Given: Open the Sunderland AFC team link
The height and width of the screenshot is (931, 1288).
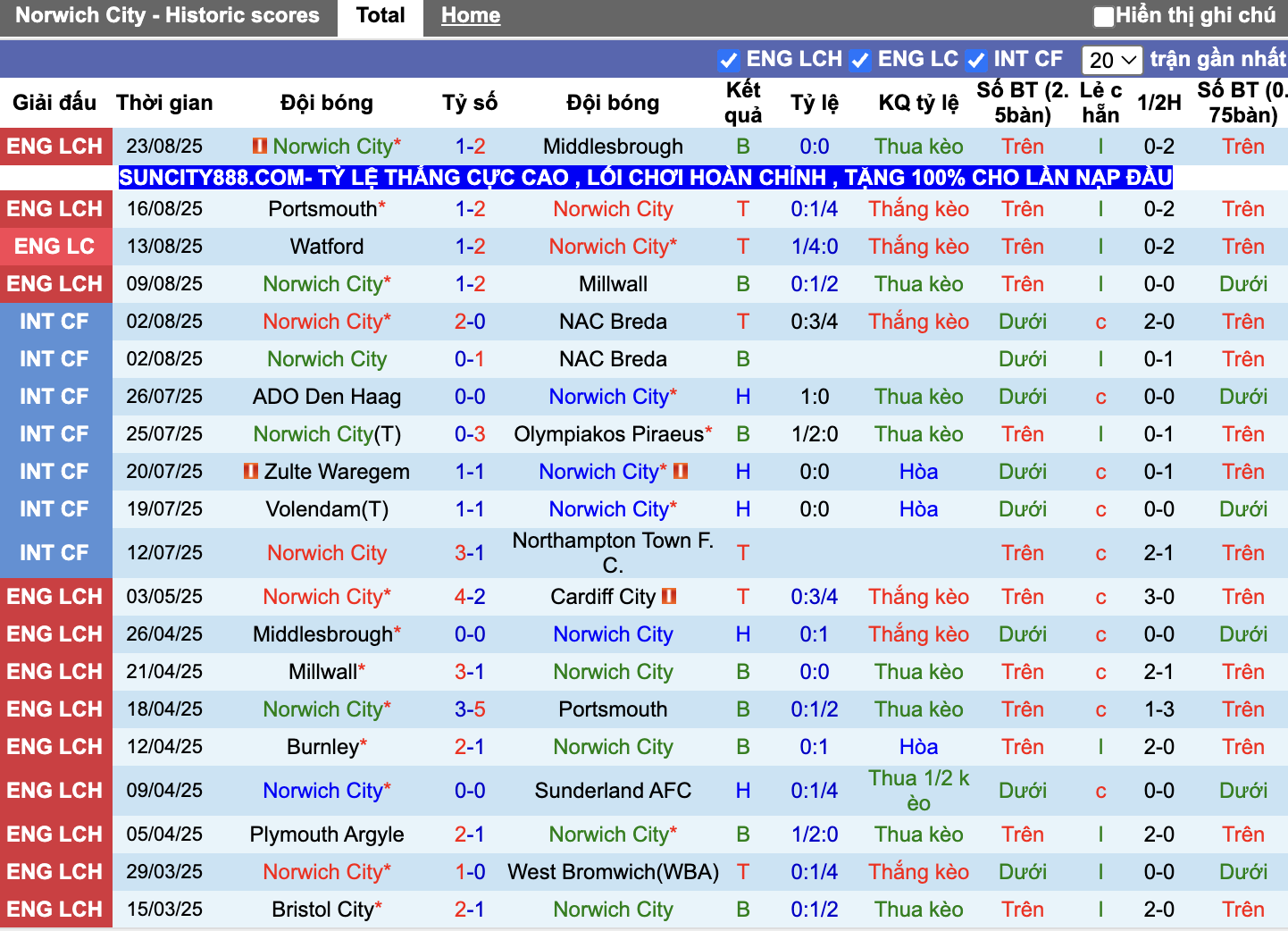Looking at the screenshot, I should click(613, 791).
